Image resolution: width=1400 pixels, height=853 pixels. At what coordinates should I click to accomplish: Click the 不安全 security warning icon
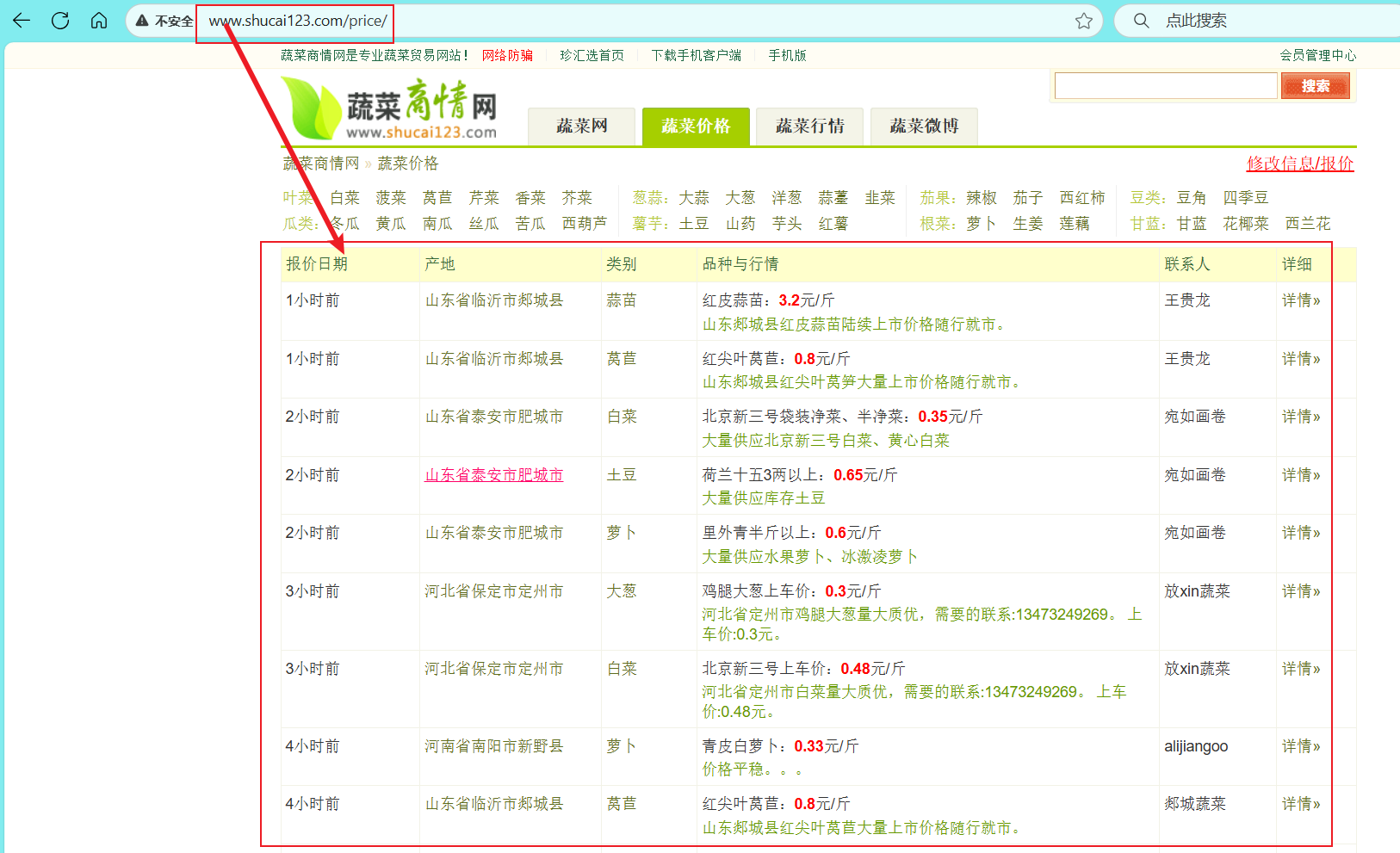pos(142,21)
